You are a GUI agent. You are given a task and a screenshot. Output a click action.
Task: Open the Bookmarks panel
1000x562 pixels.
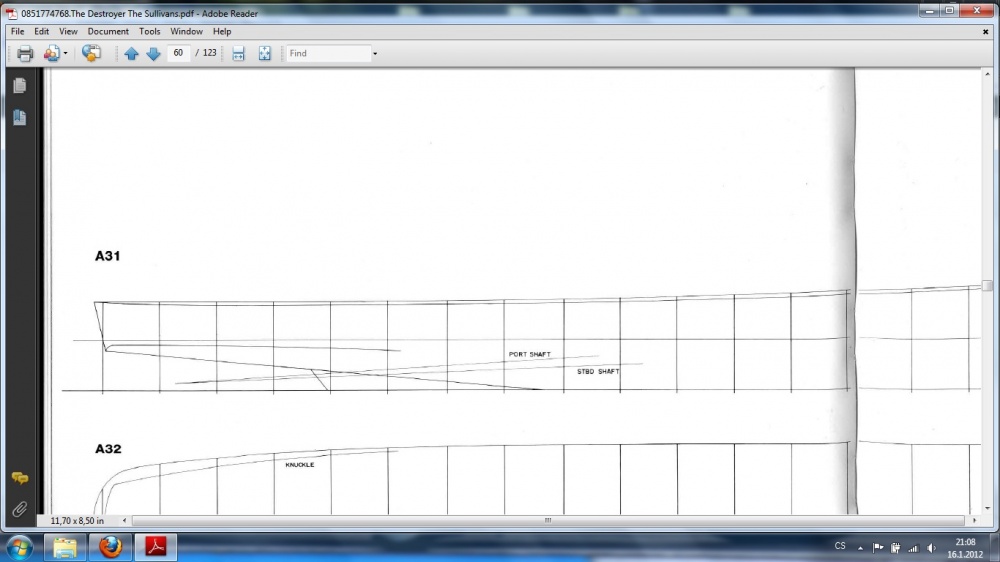[x=20, y=117]
